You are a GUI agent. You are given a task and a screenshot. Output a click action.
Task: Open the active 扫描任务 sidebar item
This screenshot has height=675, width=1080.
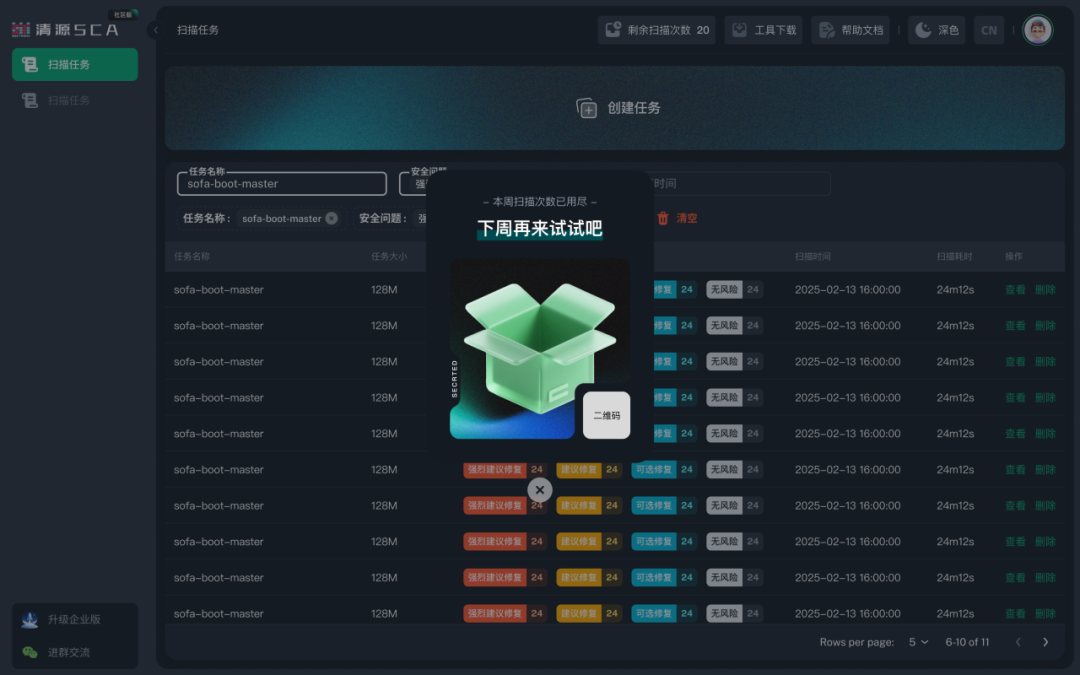74,64
